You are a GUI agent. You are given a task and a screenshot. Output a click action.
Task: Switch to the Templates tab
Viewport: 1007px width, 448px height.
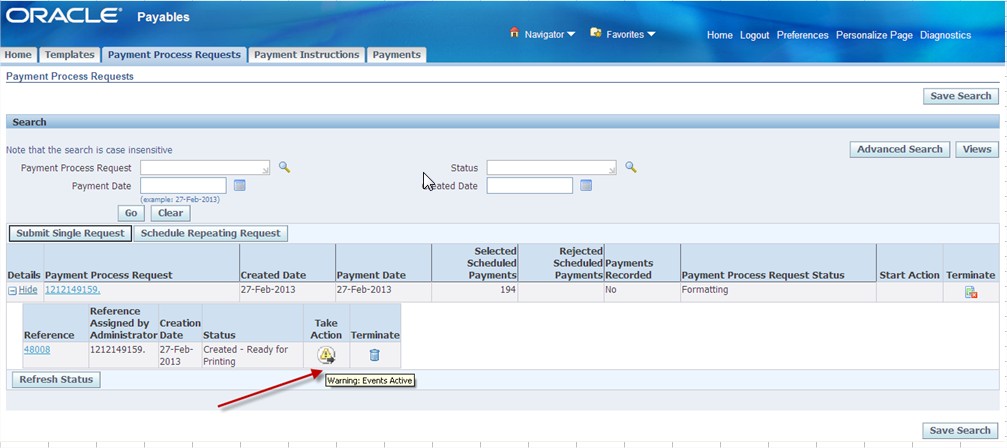point(69,55)
